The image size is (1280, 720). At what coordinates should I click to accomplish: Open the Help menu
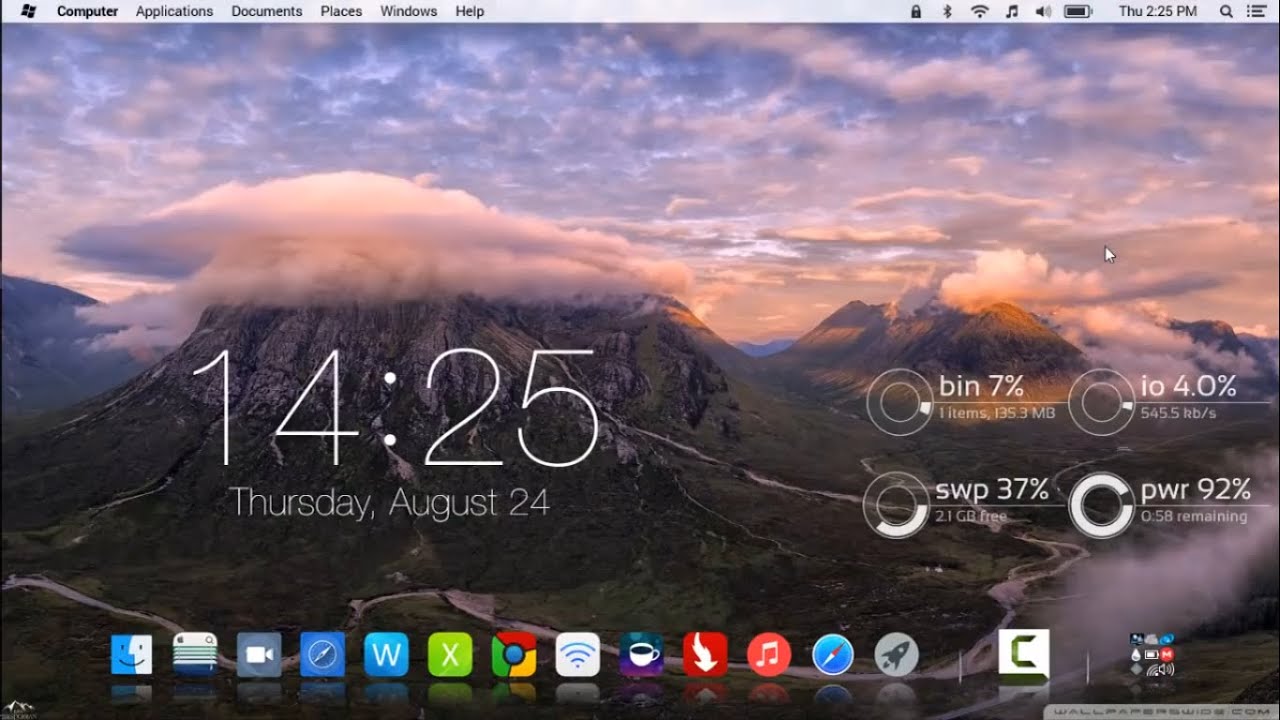point(469,11)
